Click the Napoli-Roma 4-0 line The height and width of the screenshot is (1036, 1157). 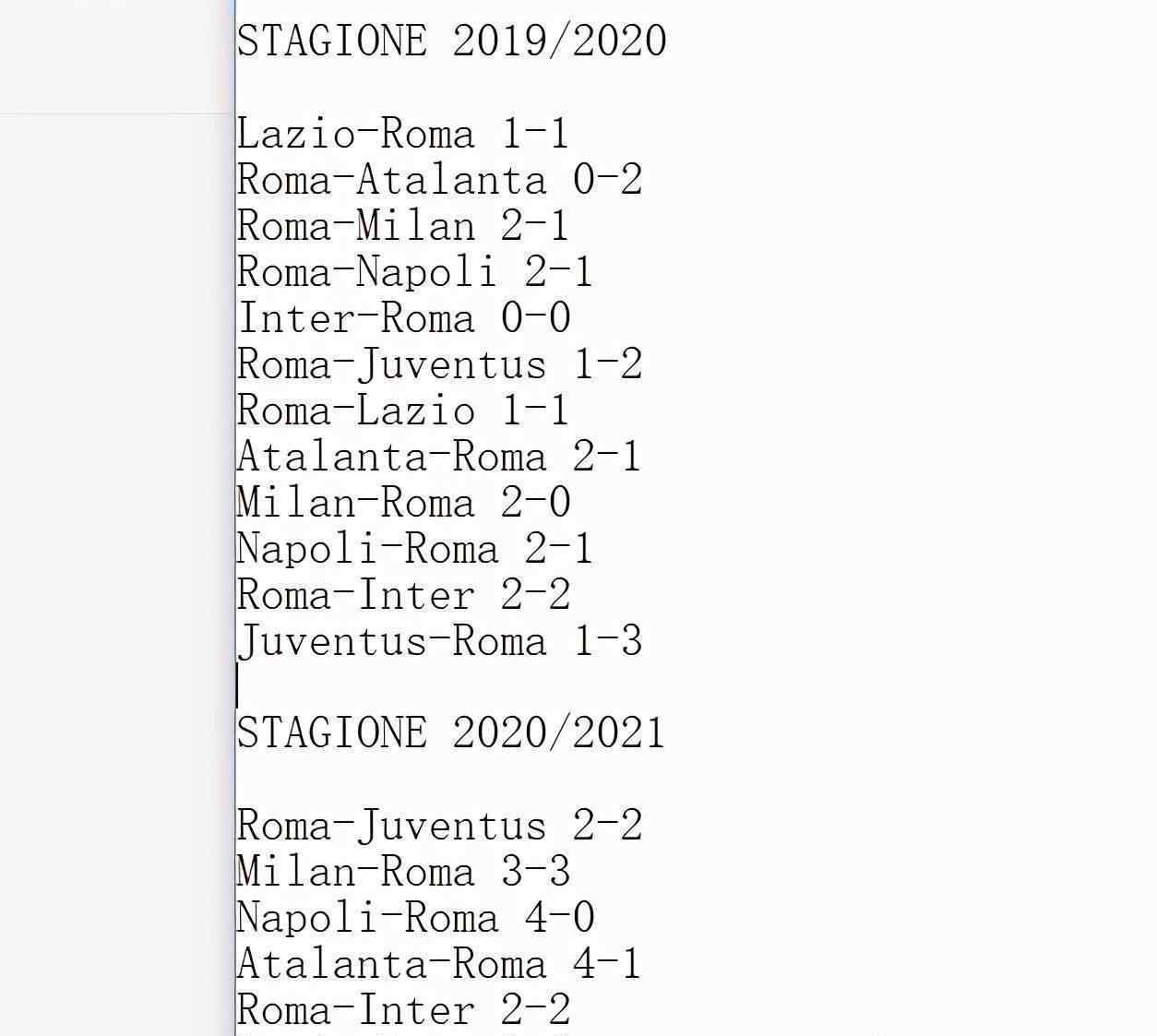(415, 918)
